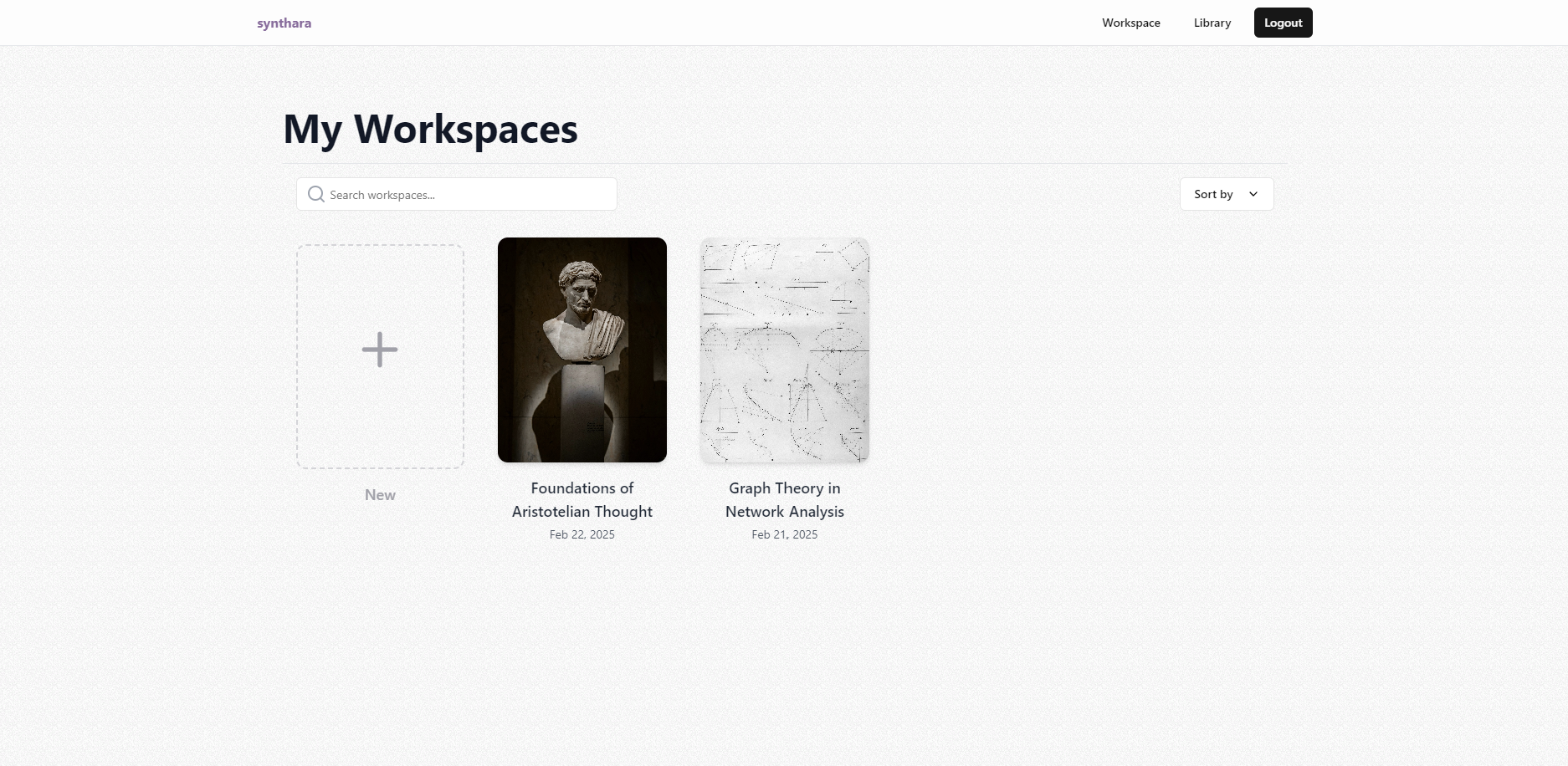
Task: Open the Graph Theory diagram thumbnail
Action: click(785, 350)
